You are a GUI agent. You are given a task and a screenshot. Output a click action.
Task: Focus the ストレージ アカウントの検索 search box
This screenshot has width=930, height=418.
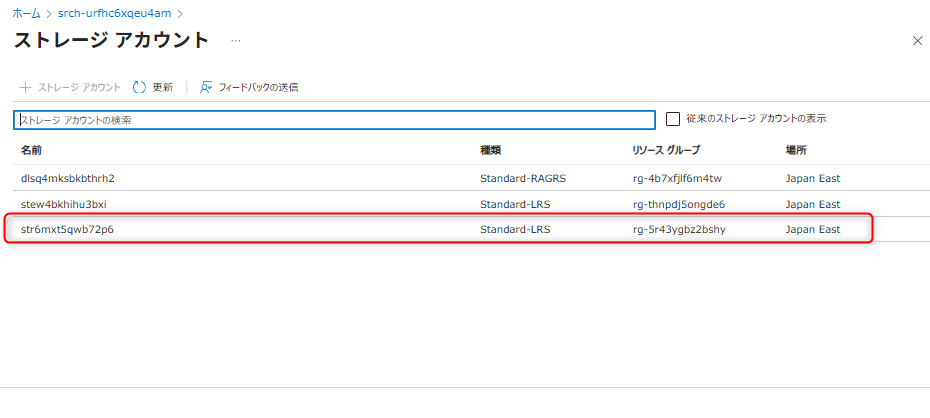335,120
